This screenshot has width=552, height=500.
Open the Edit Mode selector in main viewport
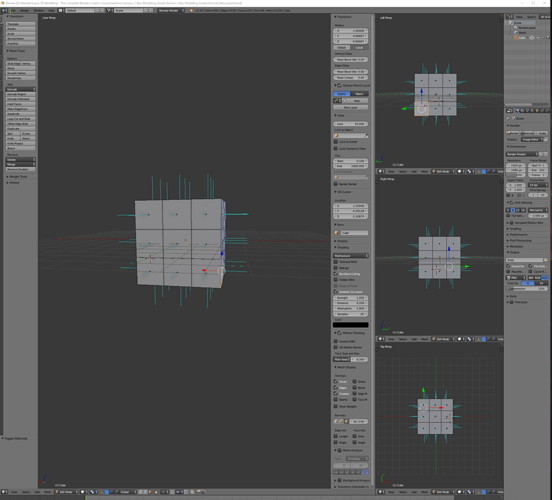tap(66, 492)
